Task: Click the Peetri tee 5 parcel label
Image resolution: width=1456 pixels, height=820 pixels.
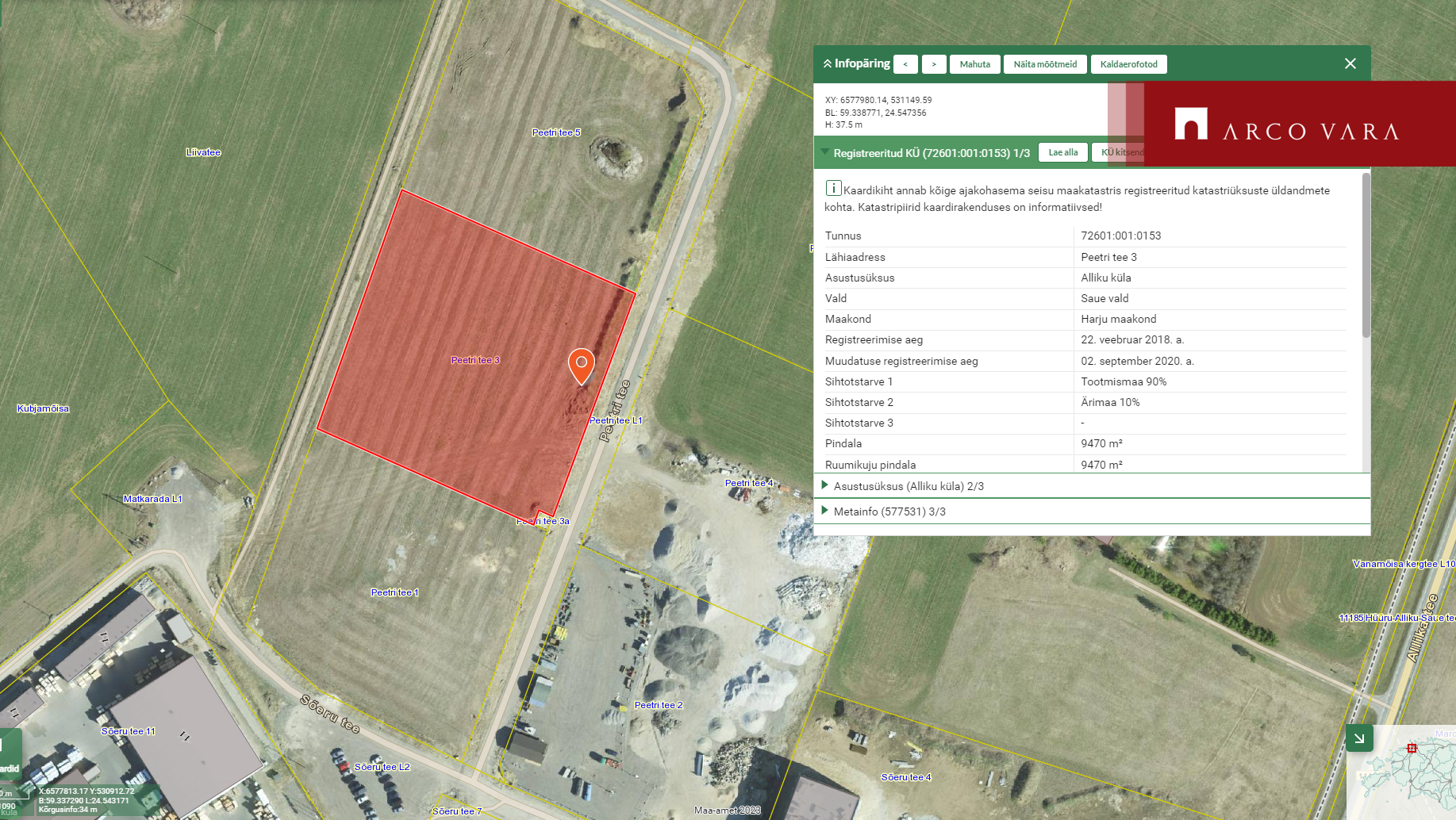Action: (556, 132)
